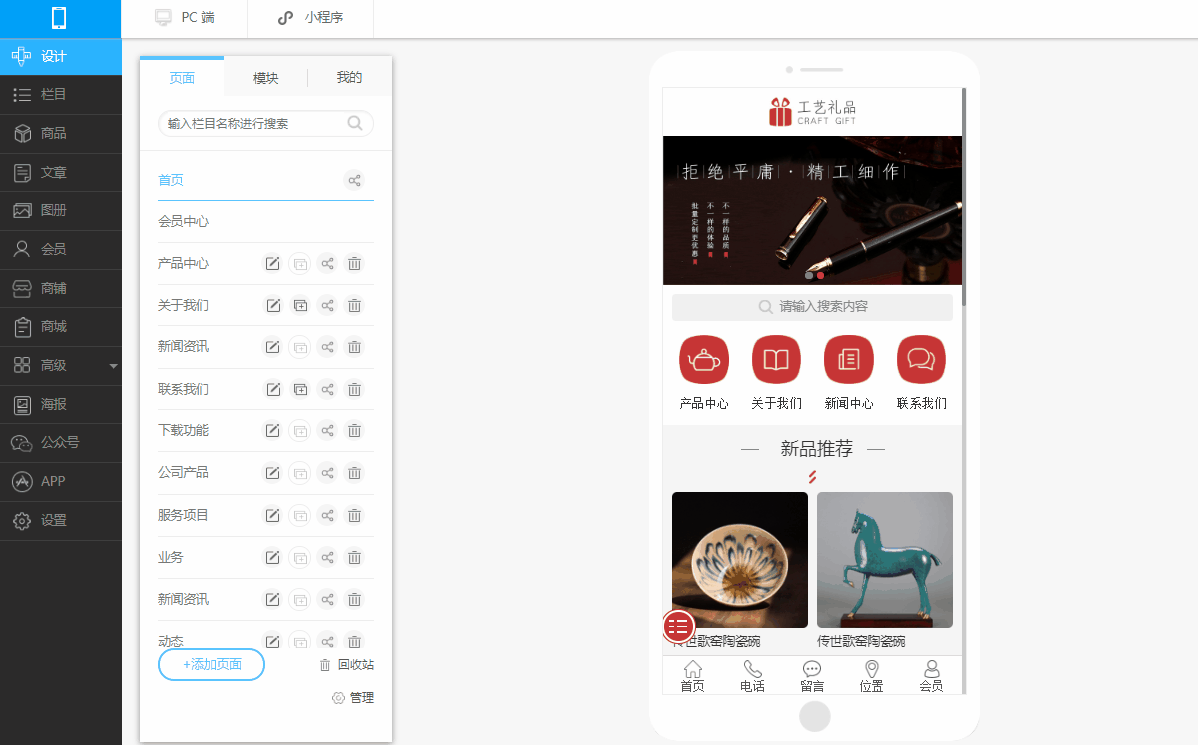
Task: Click the 请输入搜索内容 preview search box
Action: (812, 306)
